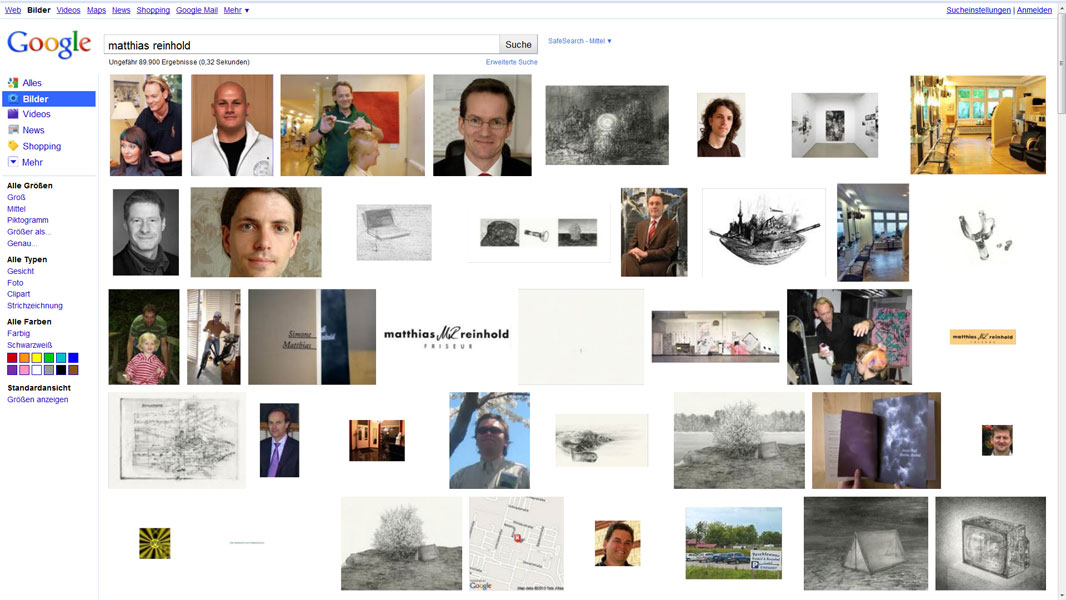Filter images by green color swatch
This screenshot has width=1066, height=600.
click(49, 358)
